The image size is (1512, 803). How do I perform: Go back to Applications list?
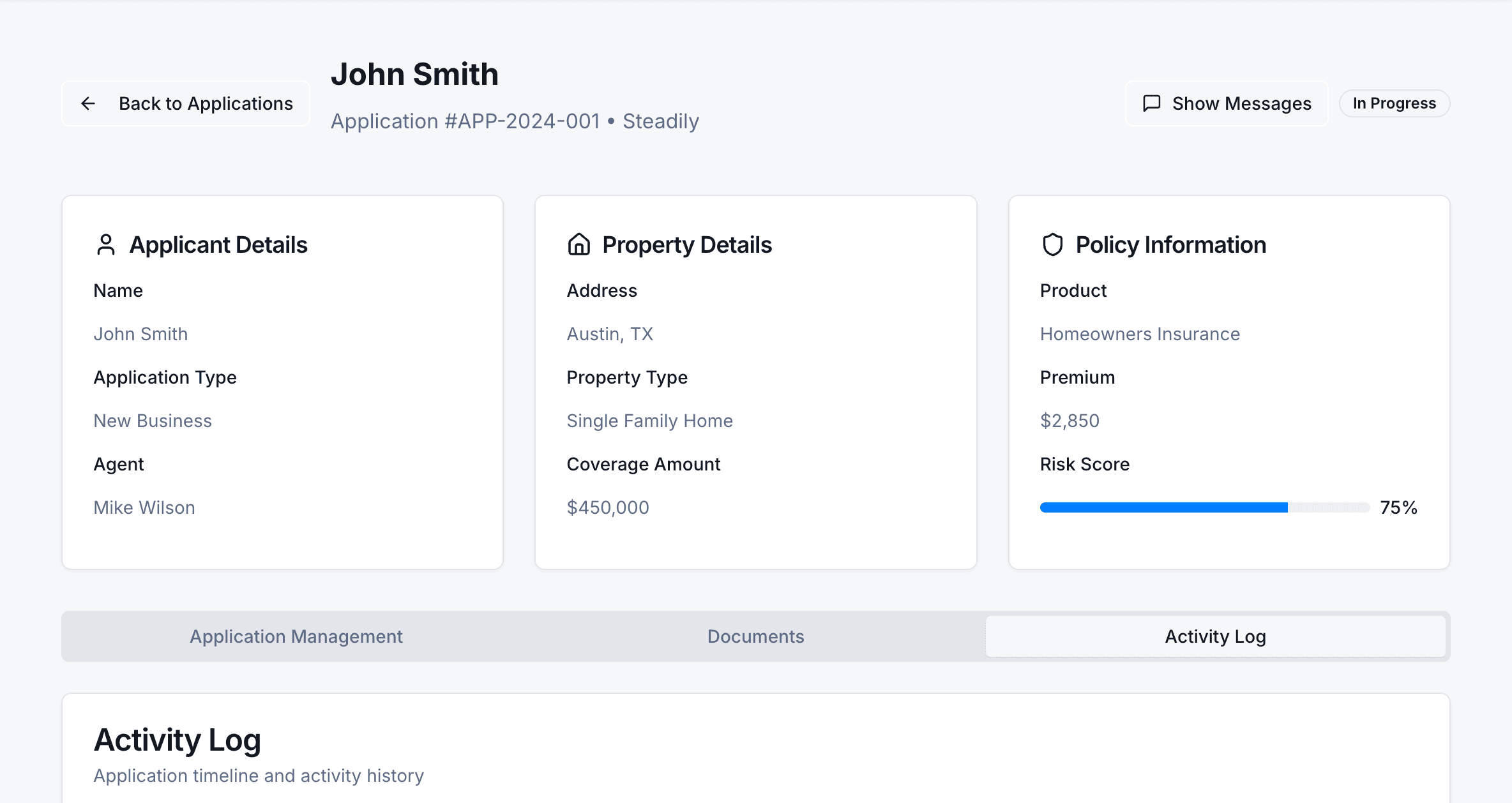(x=186, y=103)
